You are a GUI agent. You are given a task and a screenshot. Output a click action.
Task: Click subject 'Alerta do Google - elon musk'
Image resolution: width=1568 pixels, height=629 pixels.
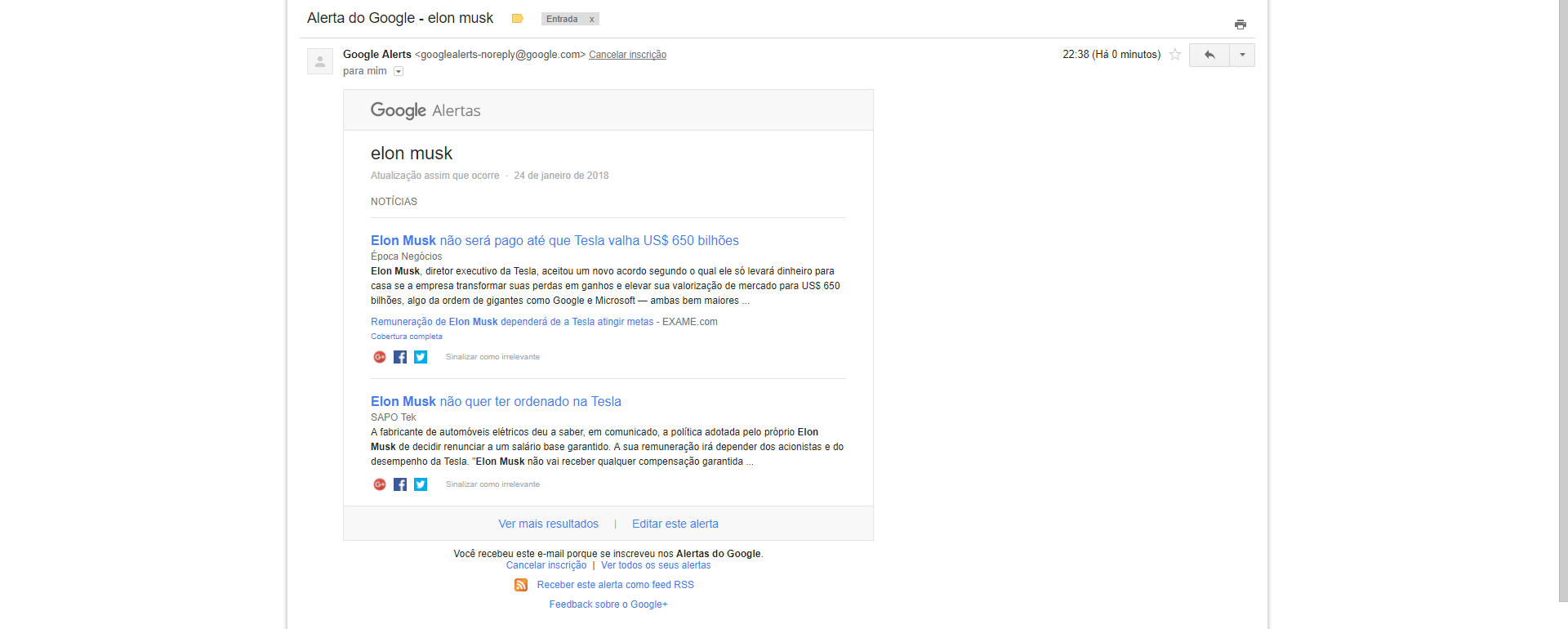pos(400,18)
